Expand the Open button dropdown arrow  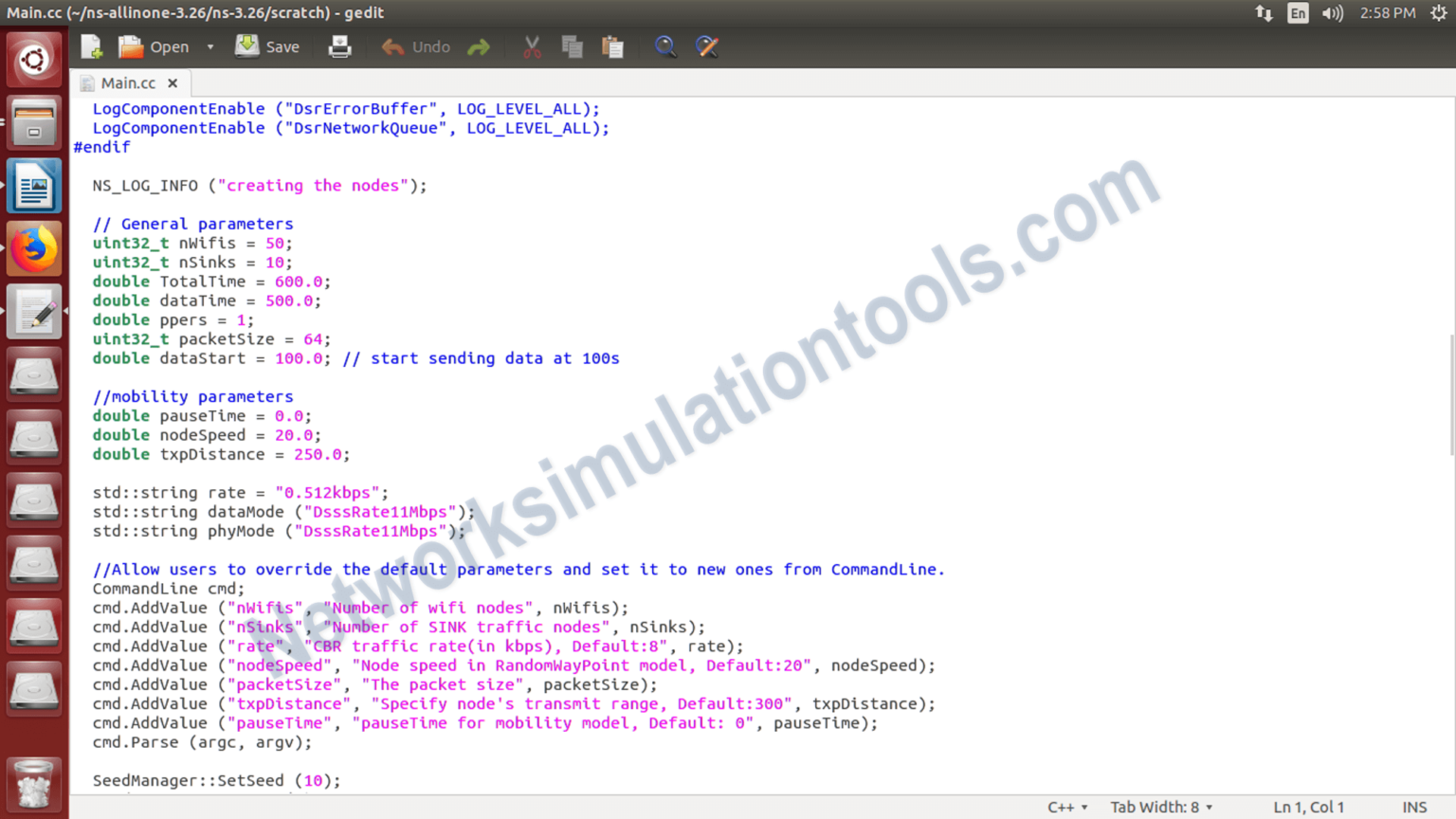pyautogui.click(x=209, y=45)
